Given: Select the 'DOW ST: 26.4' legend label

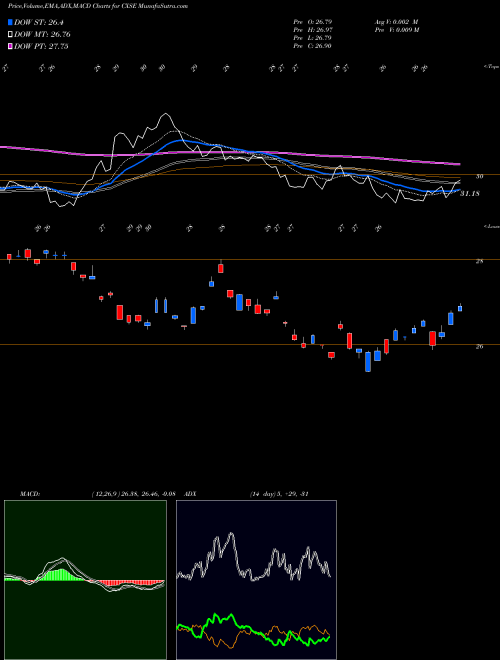Looking at the screenshot, I should (x=39, y=22).
